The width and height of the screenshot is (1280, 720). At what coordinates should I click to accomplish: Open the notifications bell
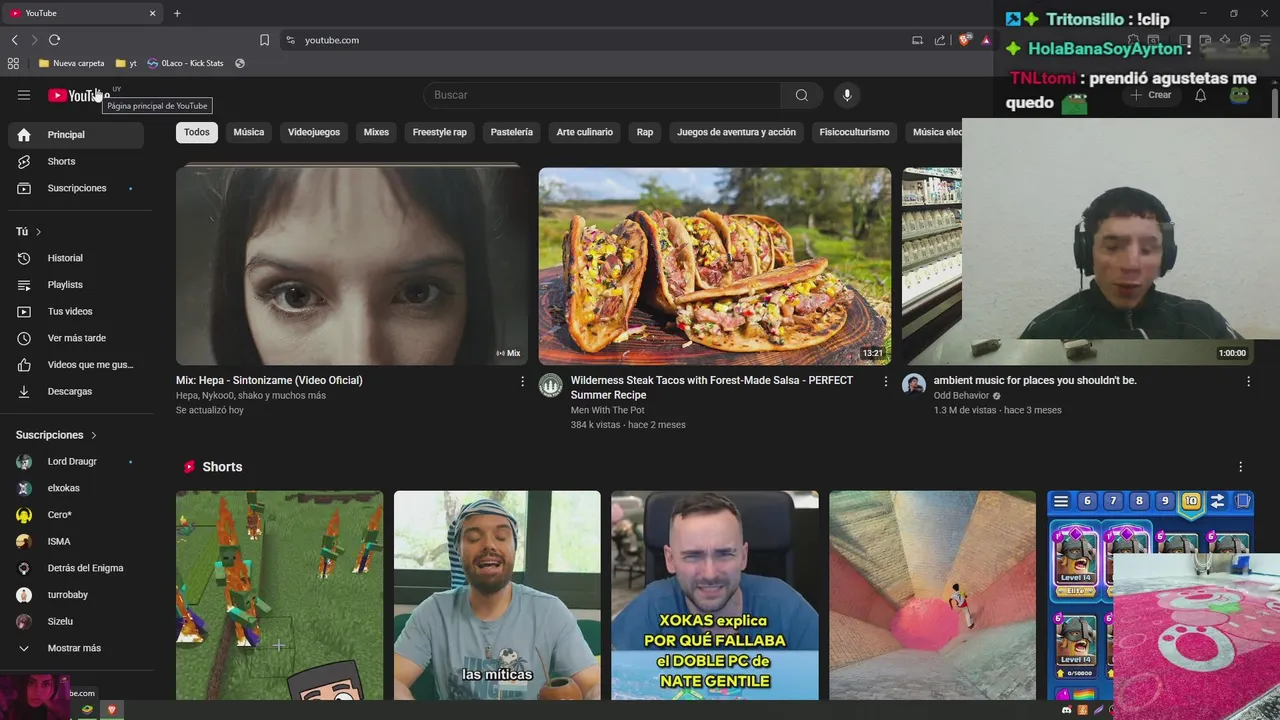1200,95
